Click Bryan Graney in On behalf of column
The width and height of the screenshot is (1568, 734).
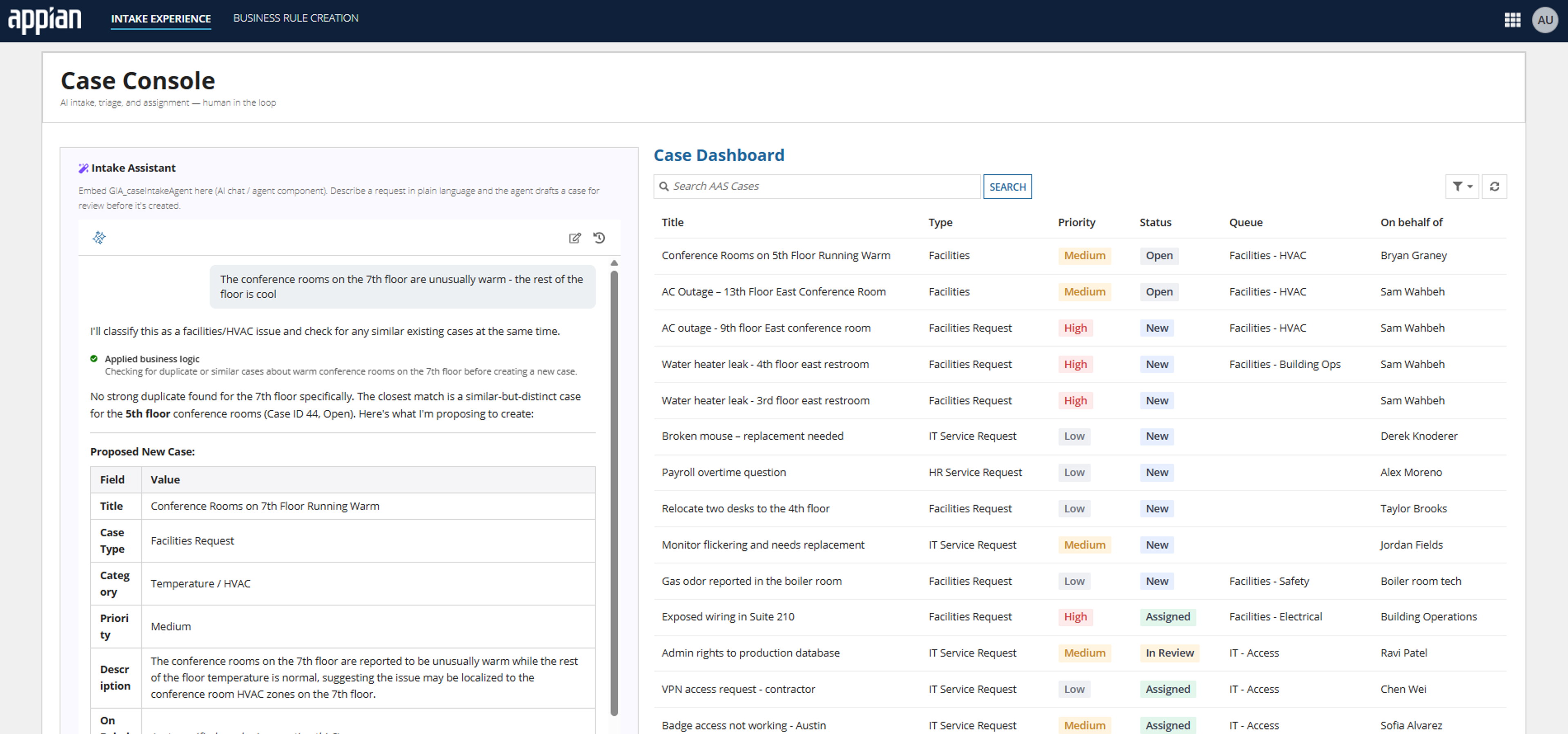click(x=1413, y=256)
